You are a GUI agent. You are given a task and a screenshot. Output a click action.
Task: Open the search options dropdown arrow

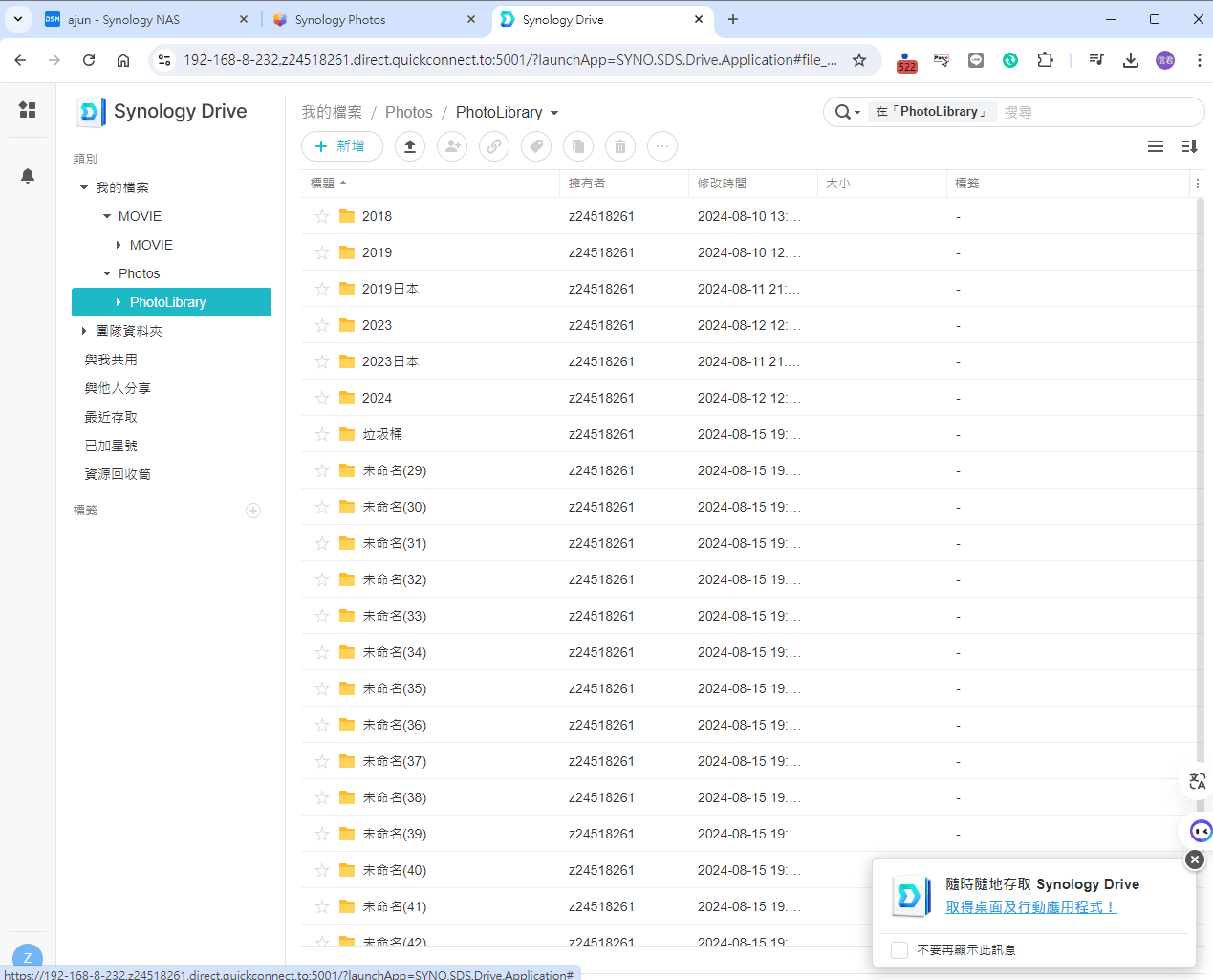pos(857,113)
